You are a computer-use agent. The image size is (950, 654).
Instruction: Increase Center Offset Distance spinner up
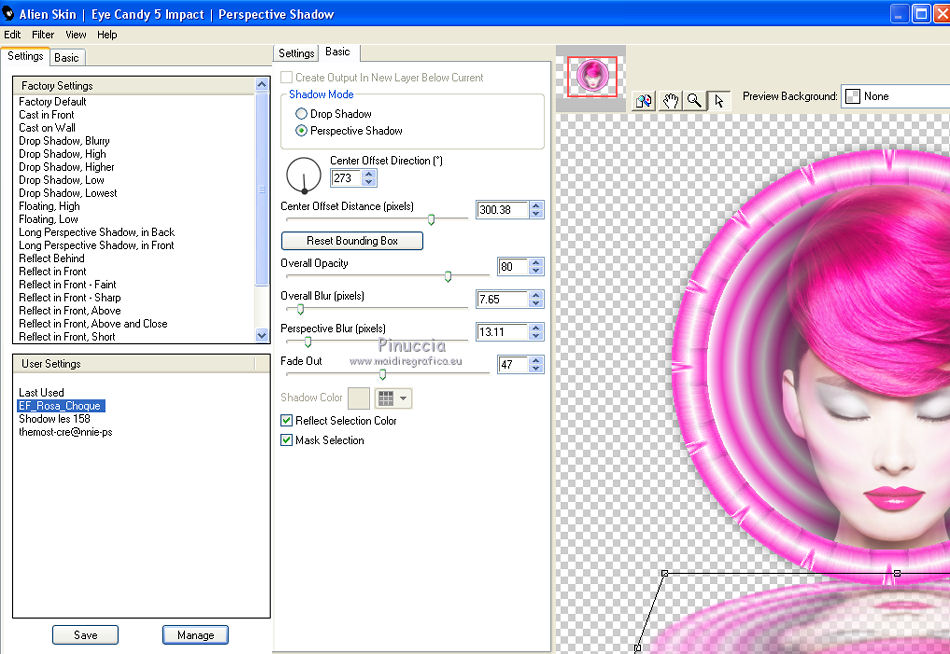tap(536, 205)
